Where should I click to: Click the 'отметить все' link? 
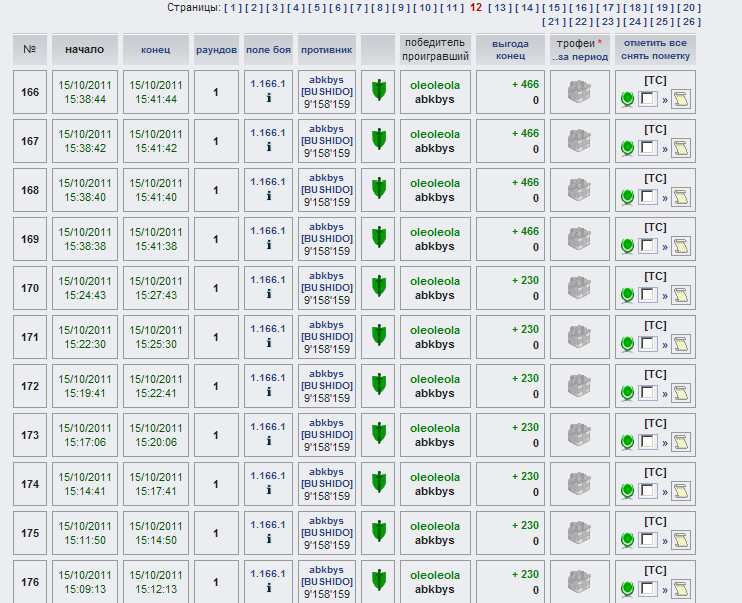point(655,43)
